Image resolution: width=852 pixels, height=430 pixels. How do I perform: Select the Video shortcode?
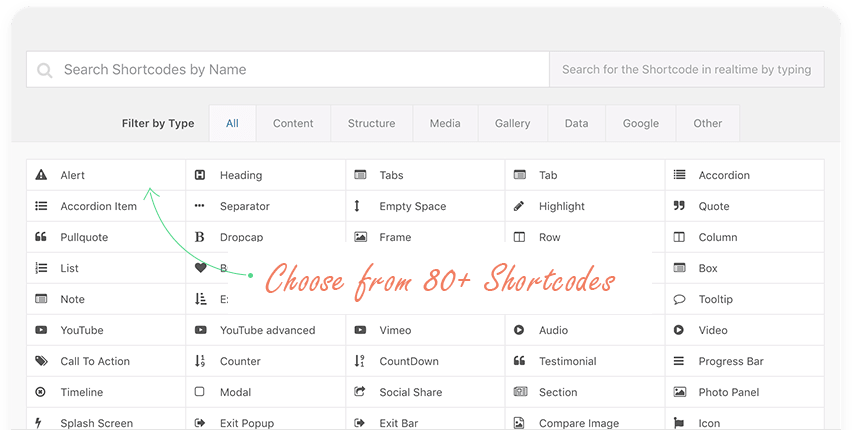point(744,330)
